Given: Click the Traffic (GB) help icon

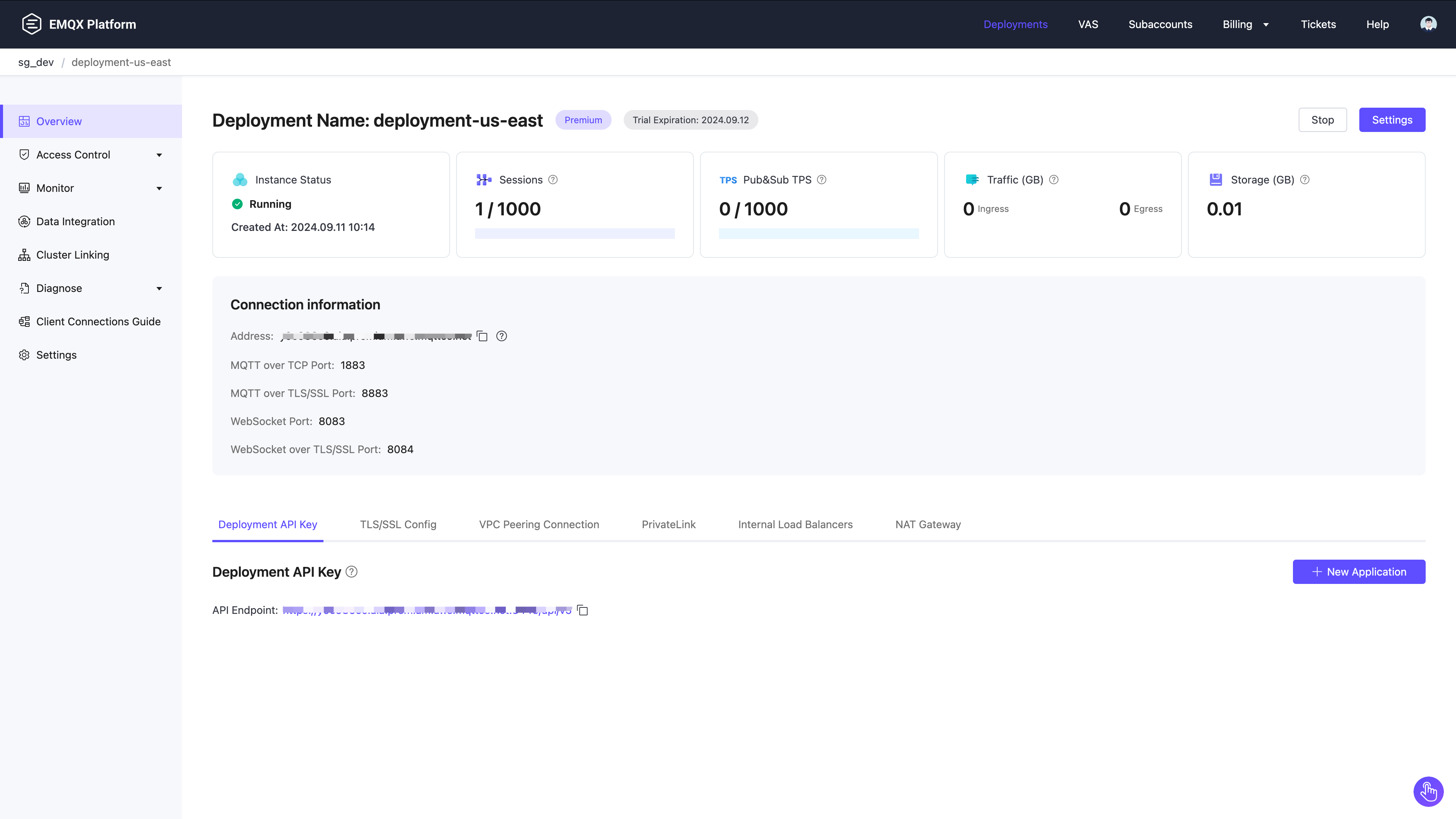Looking at the screenshot, I should 1054,180.
